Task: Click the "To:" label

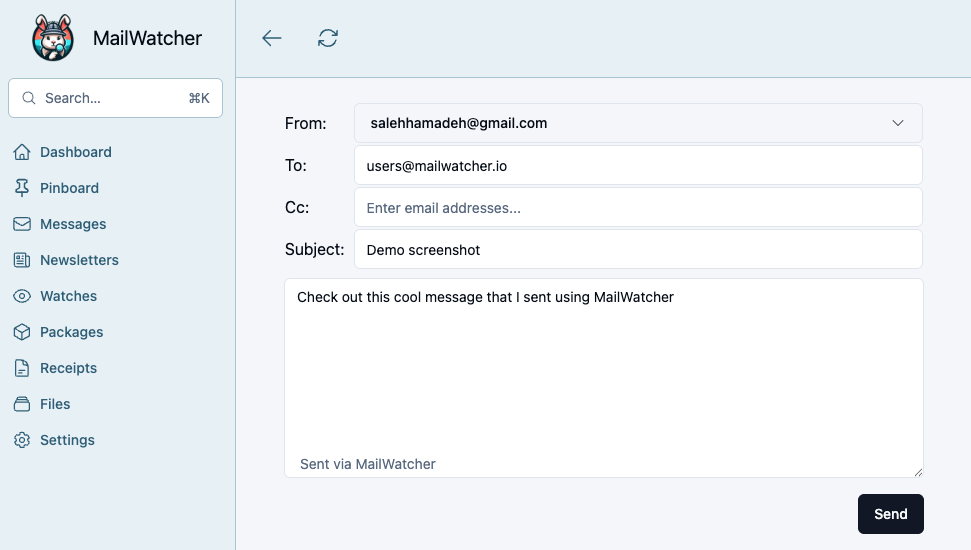Action: [295, 165]
